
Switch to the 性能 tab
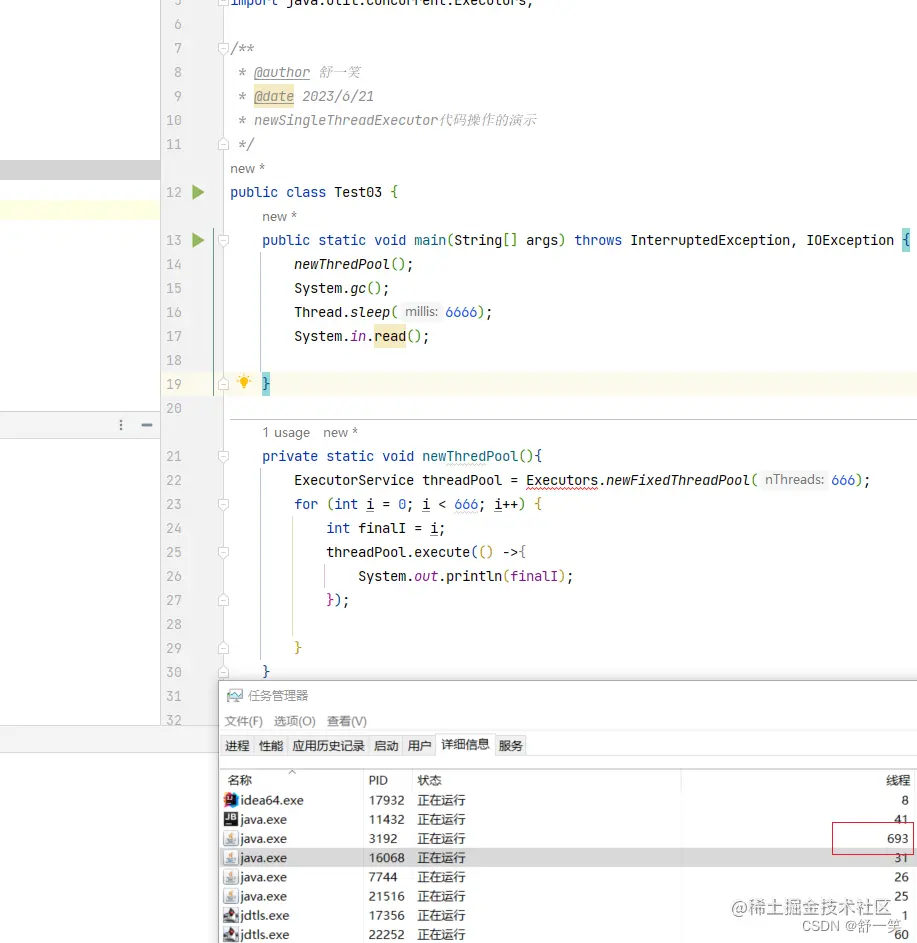pos(271,746)
